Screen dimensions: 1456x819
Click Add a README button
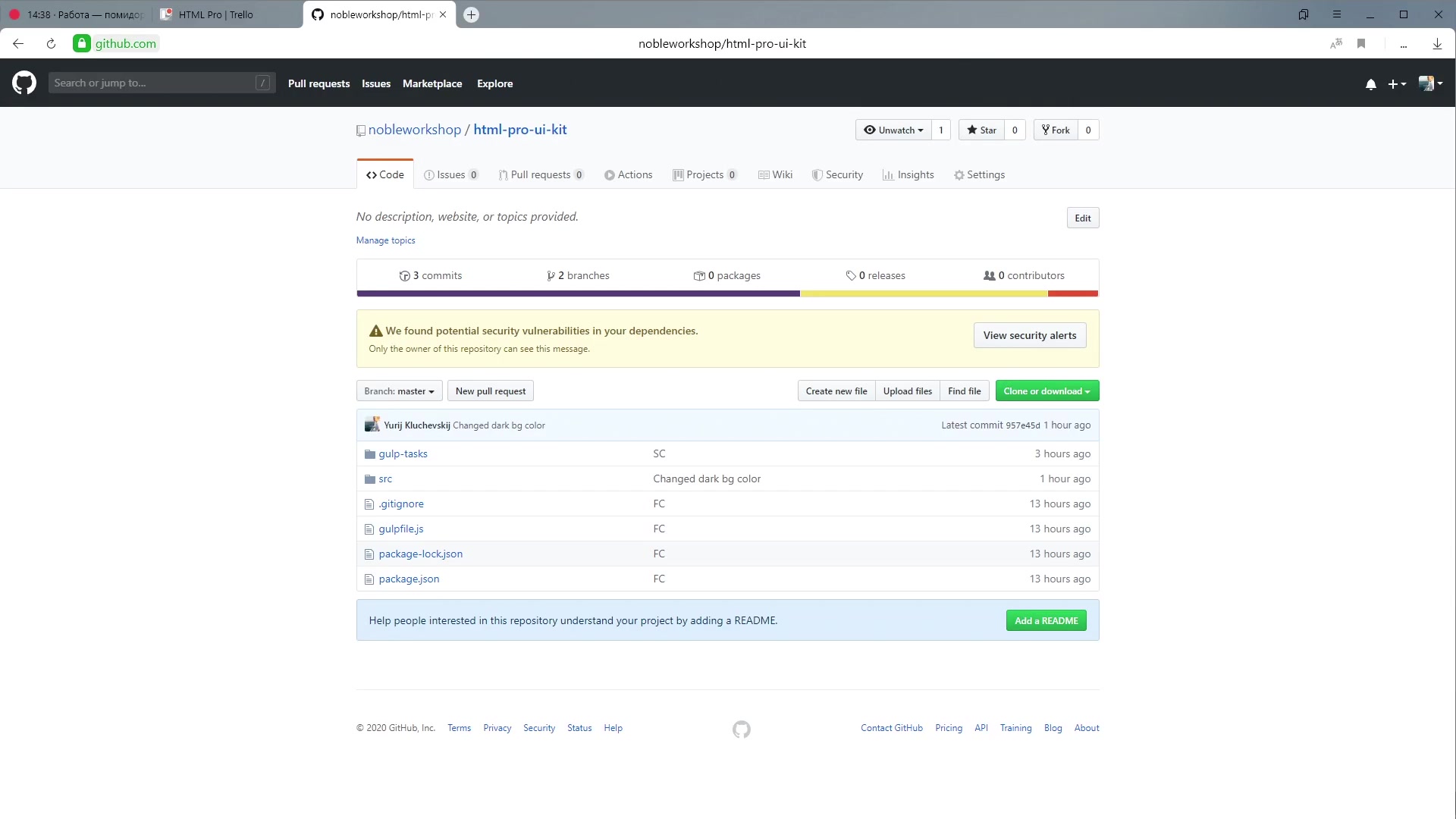click(x=1046, y=620)
